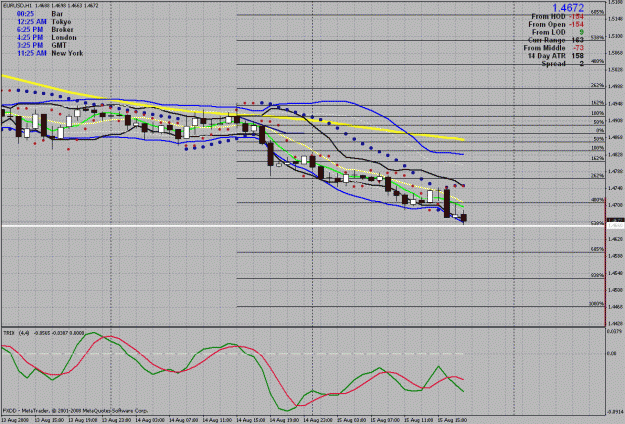Click the "4:25 PM" London time
The width and height of the screenshot is (625, 424).
30,37
